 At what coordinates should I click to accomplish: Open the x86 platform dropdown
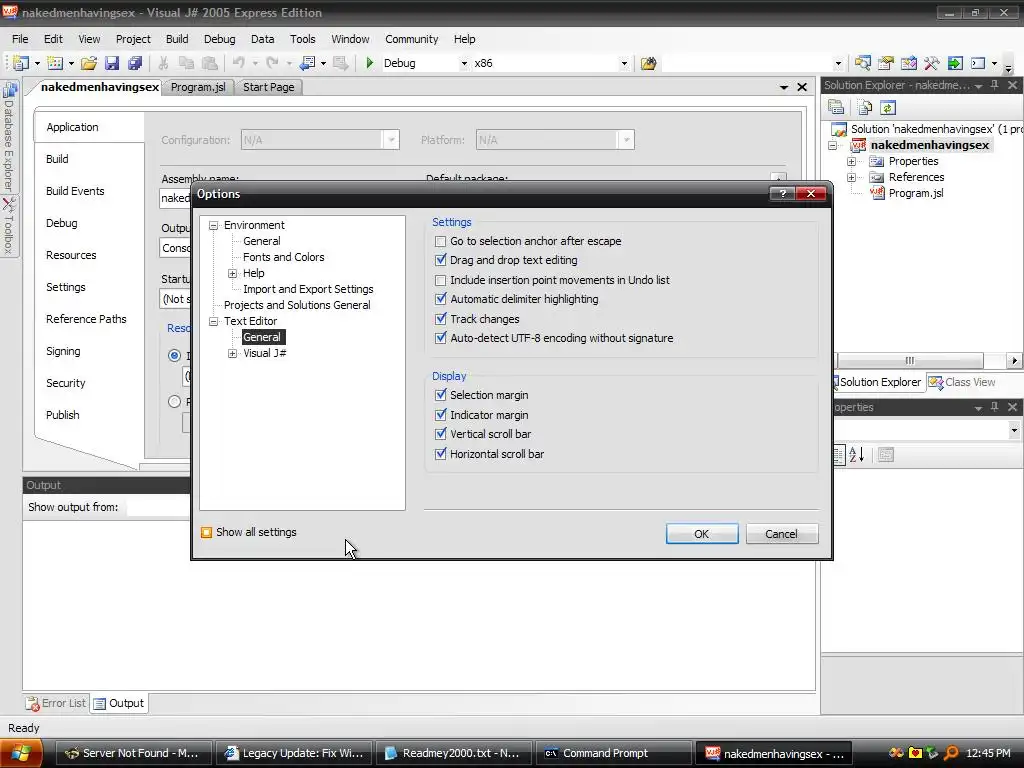[x=624, y=63]
